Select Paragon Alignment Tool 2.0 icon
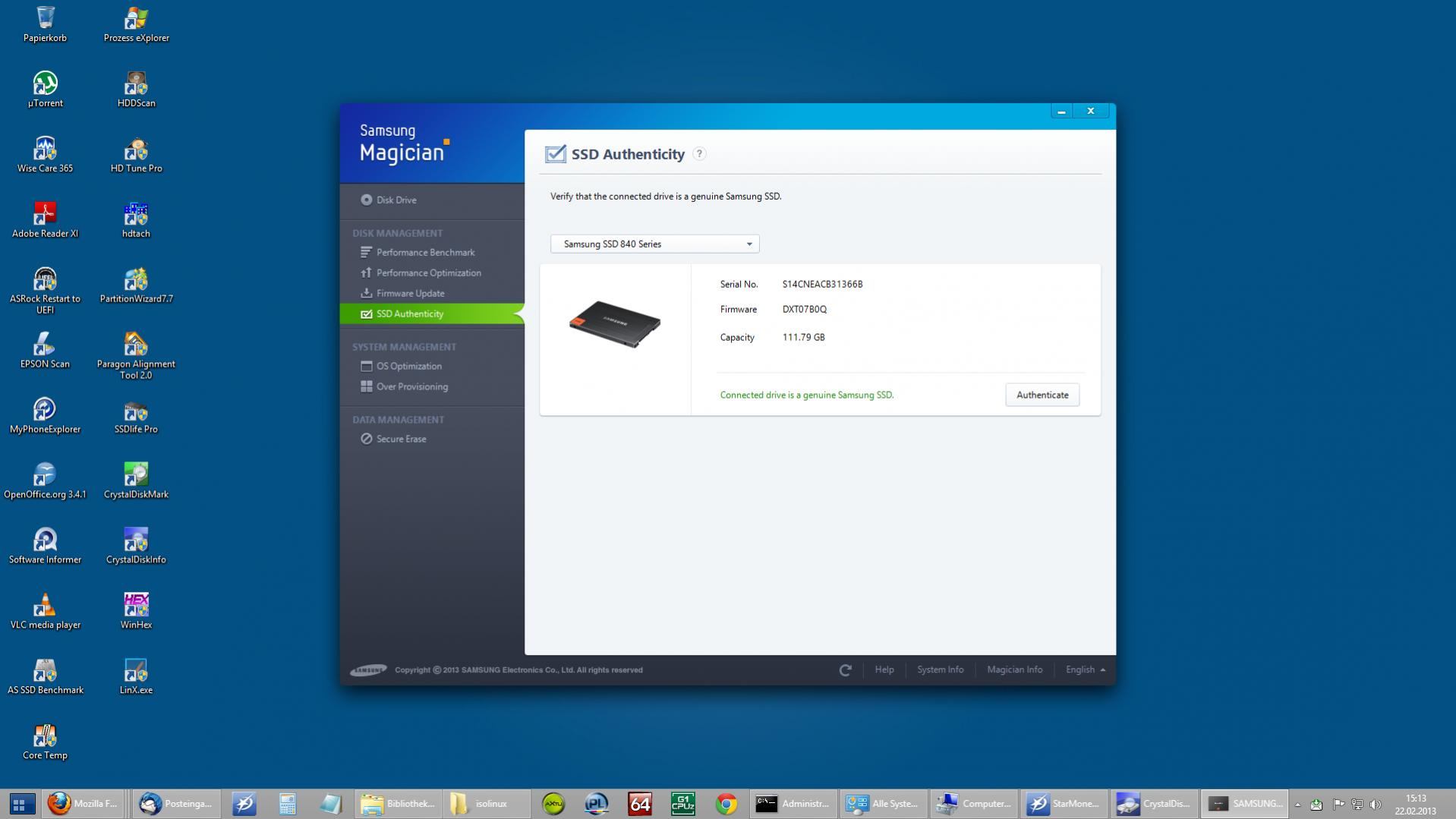Viewport: 1456px width, 819px height. [x=136, y=356]
